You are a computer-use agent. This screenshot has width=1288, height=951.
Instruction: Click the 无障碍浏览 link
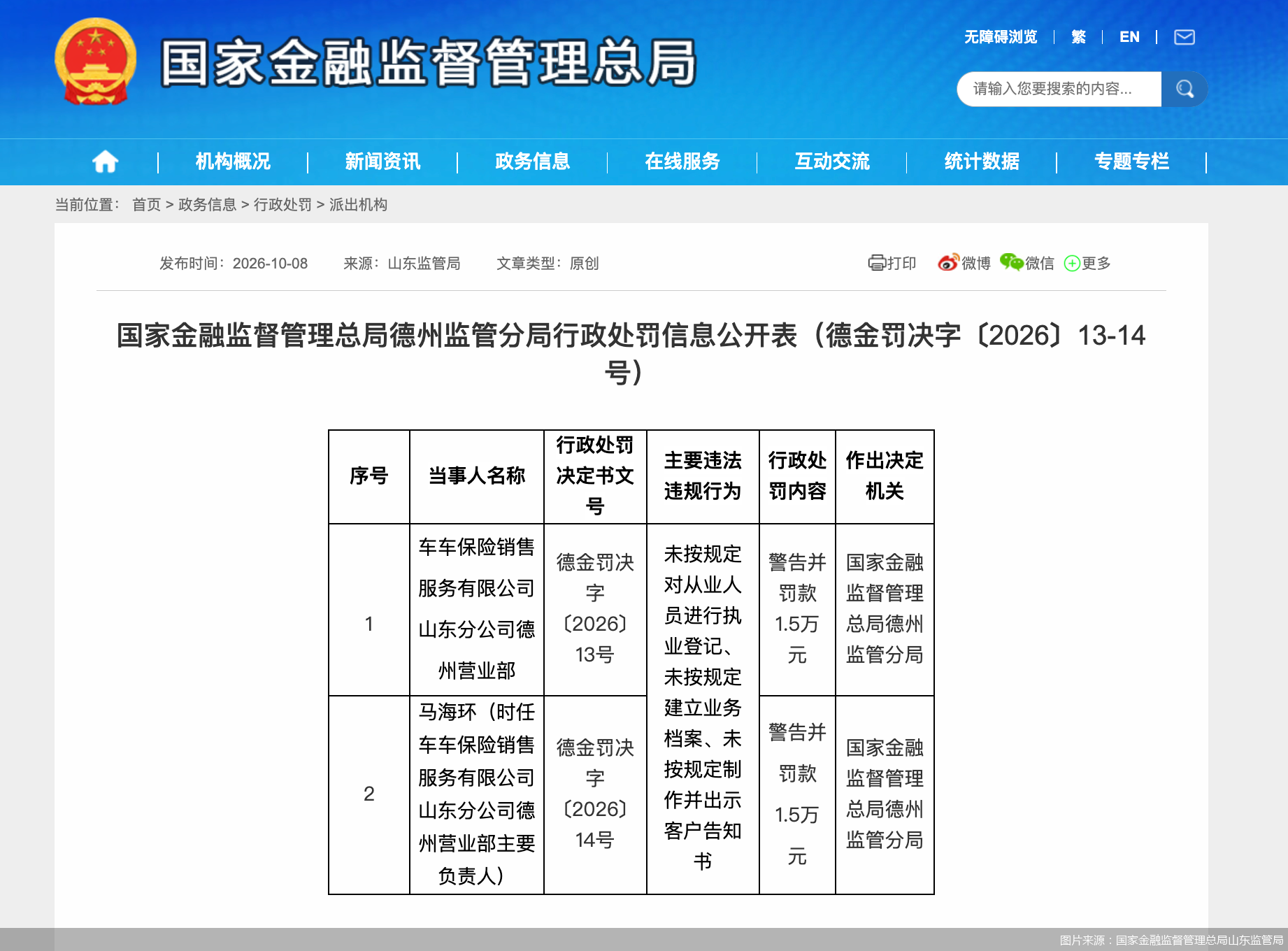click(x=1001, y=37)
